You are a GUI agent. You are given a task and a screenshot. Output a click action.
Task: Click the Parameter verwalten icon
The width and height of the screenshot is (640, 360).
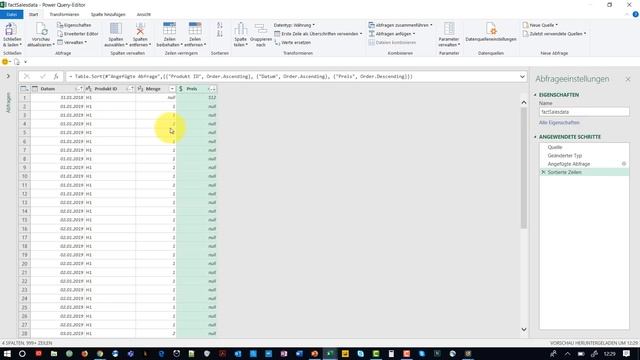[x=449, y=29]
